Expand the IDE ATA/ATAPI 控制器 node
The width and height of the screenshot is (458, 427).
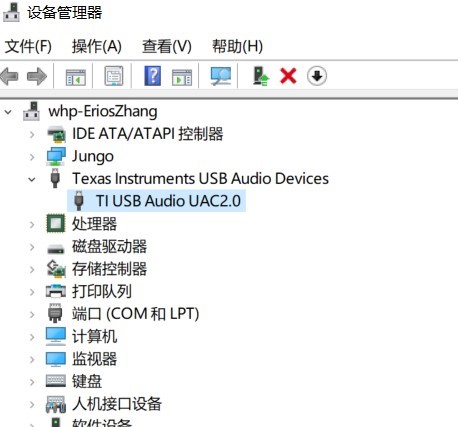pos(32,135)
